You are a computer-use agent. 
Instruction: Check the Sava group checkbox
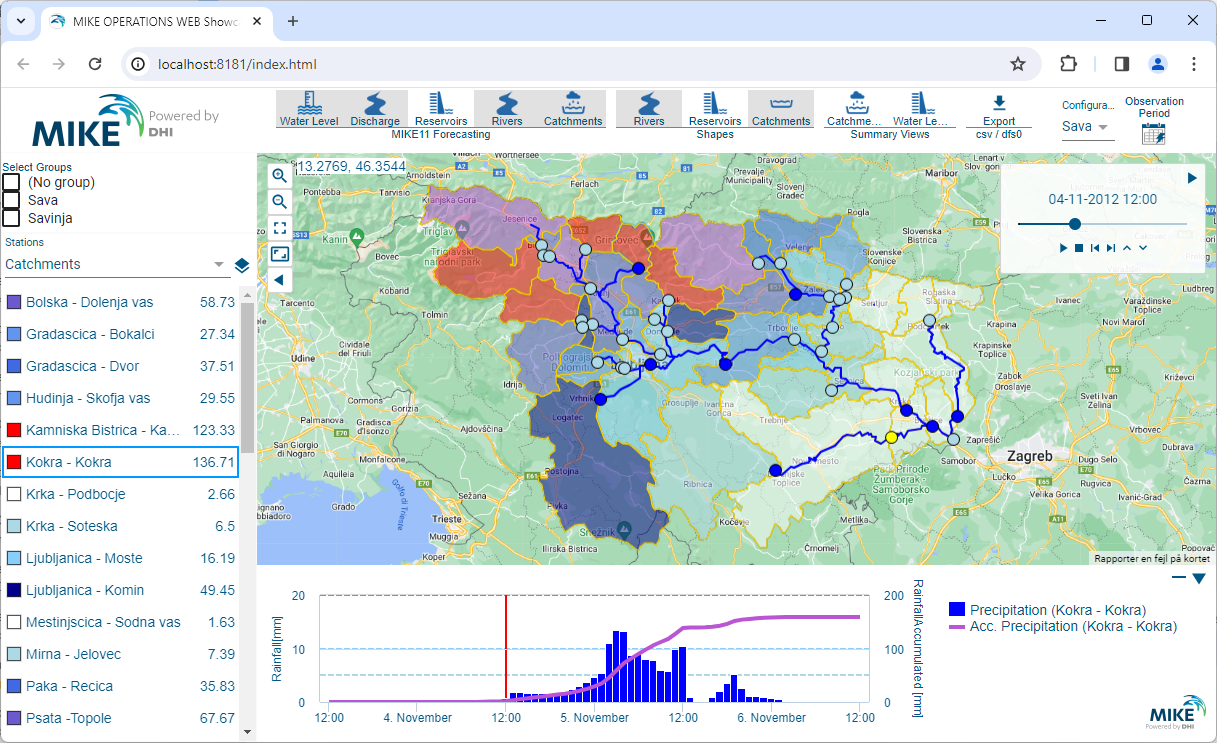(x=12, y=200)
